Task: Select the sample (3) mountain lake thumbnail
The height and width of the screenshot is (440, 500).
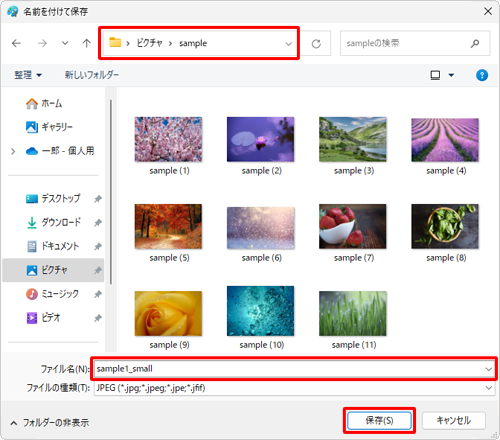Action: [x=353, y=139]
